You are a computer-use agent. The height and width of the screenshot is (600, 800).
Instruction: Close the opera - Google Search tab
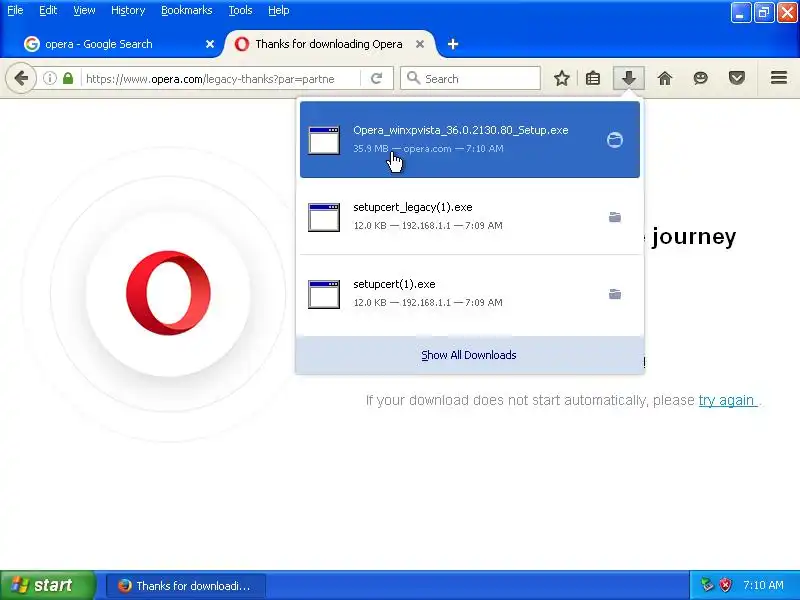click(x=210, y=44)
